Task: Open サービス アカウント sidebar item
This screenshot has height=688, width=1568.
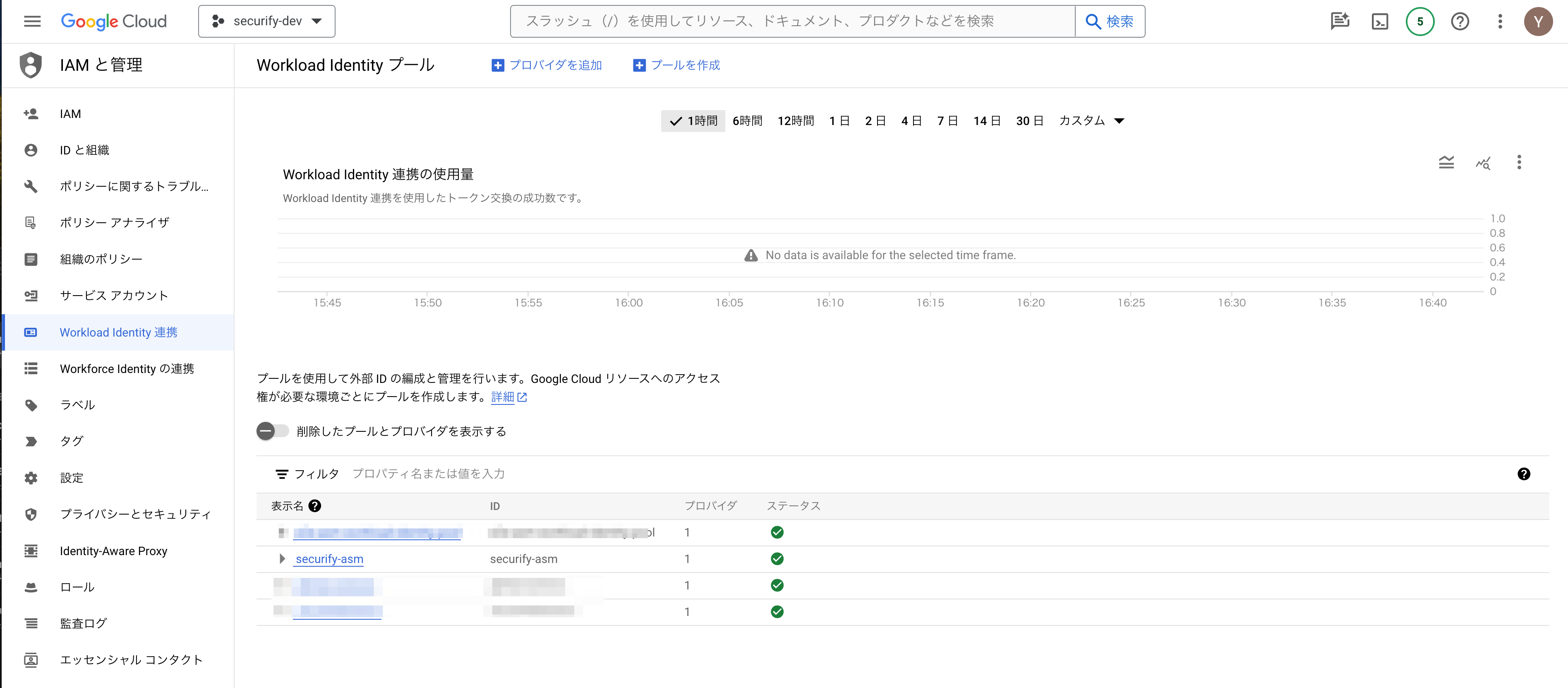Action: (x=119, y=296)
